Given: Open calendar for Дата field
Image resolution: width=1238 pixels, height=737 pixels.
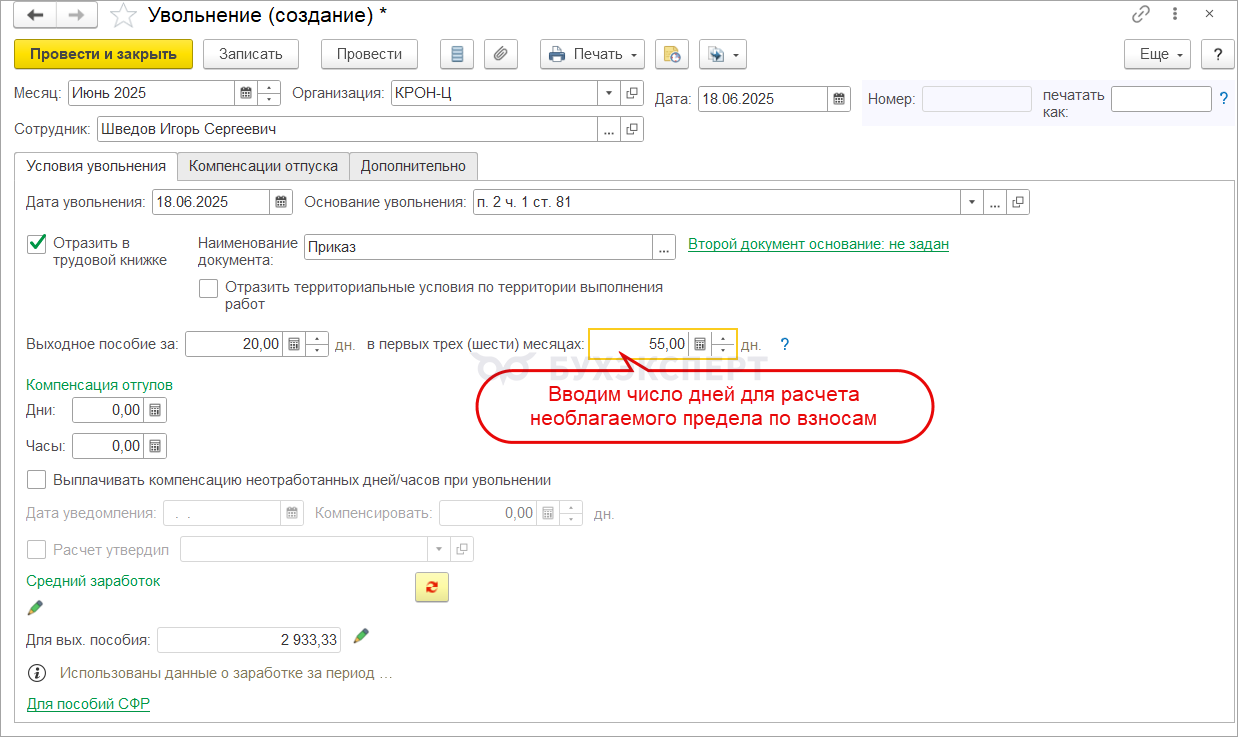Looking at the screenshot, I should coord(840,99).
